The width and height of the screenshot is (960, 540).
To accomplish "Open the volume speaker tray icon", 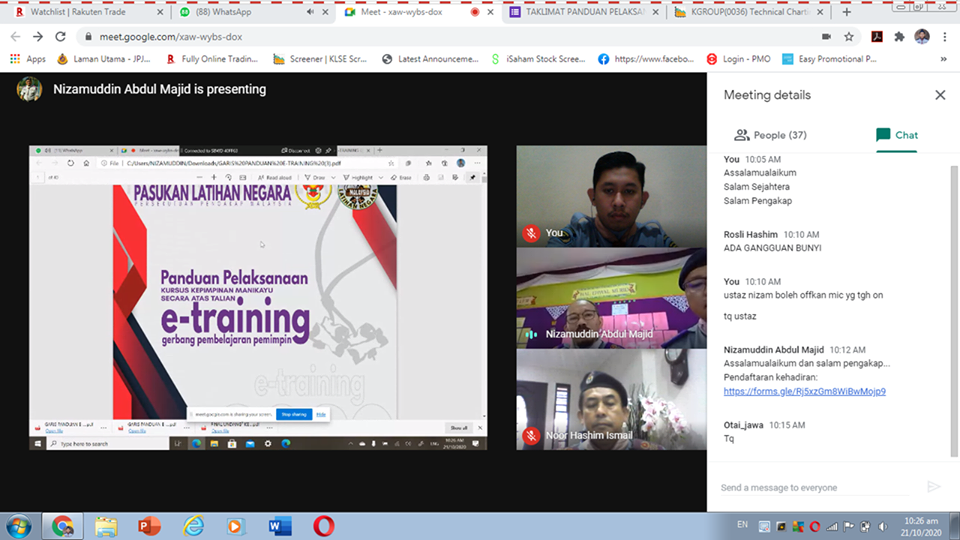I will tap(883, 527).
